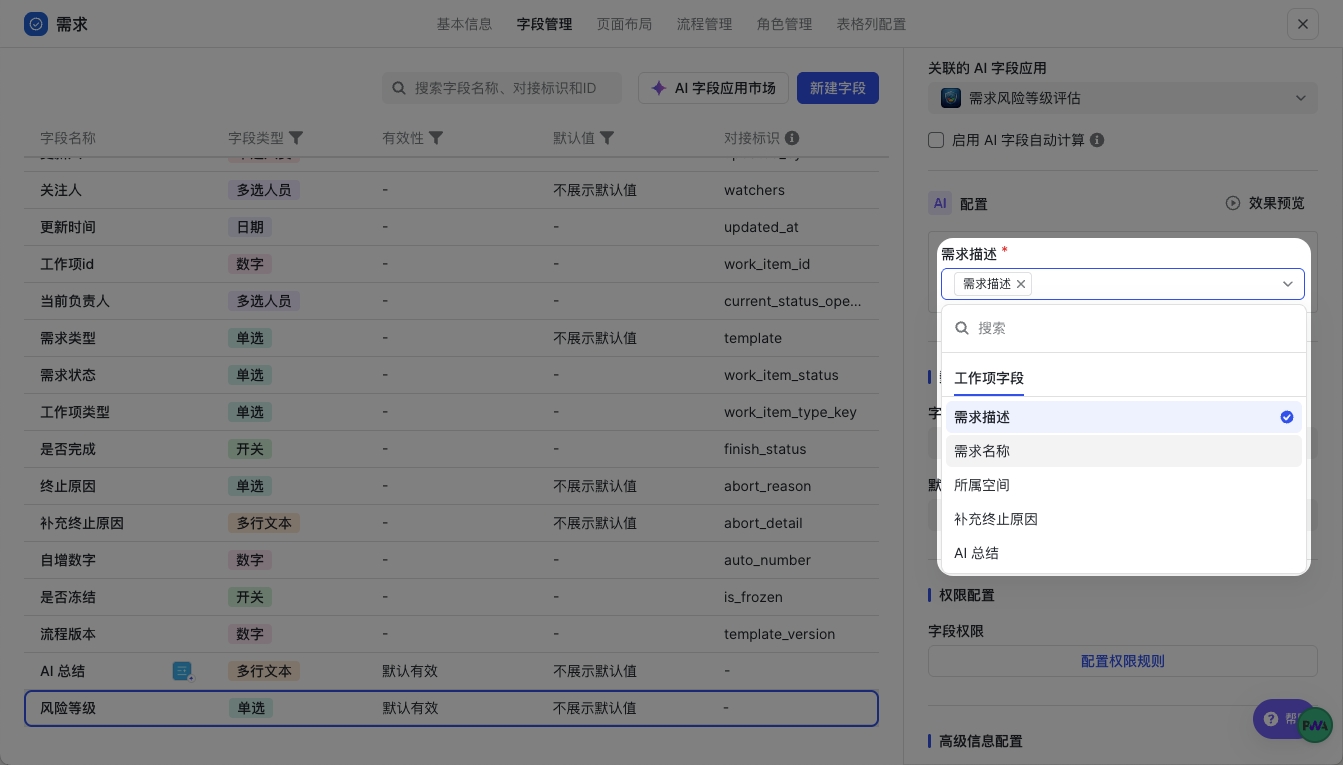
Task: Click the info icon next to AI 字段自动计算
Action: (x=1097, y=140)
